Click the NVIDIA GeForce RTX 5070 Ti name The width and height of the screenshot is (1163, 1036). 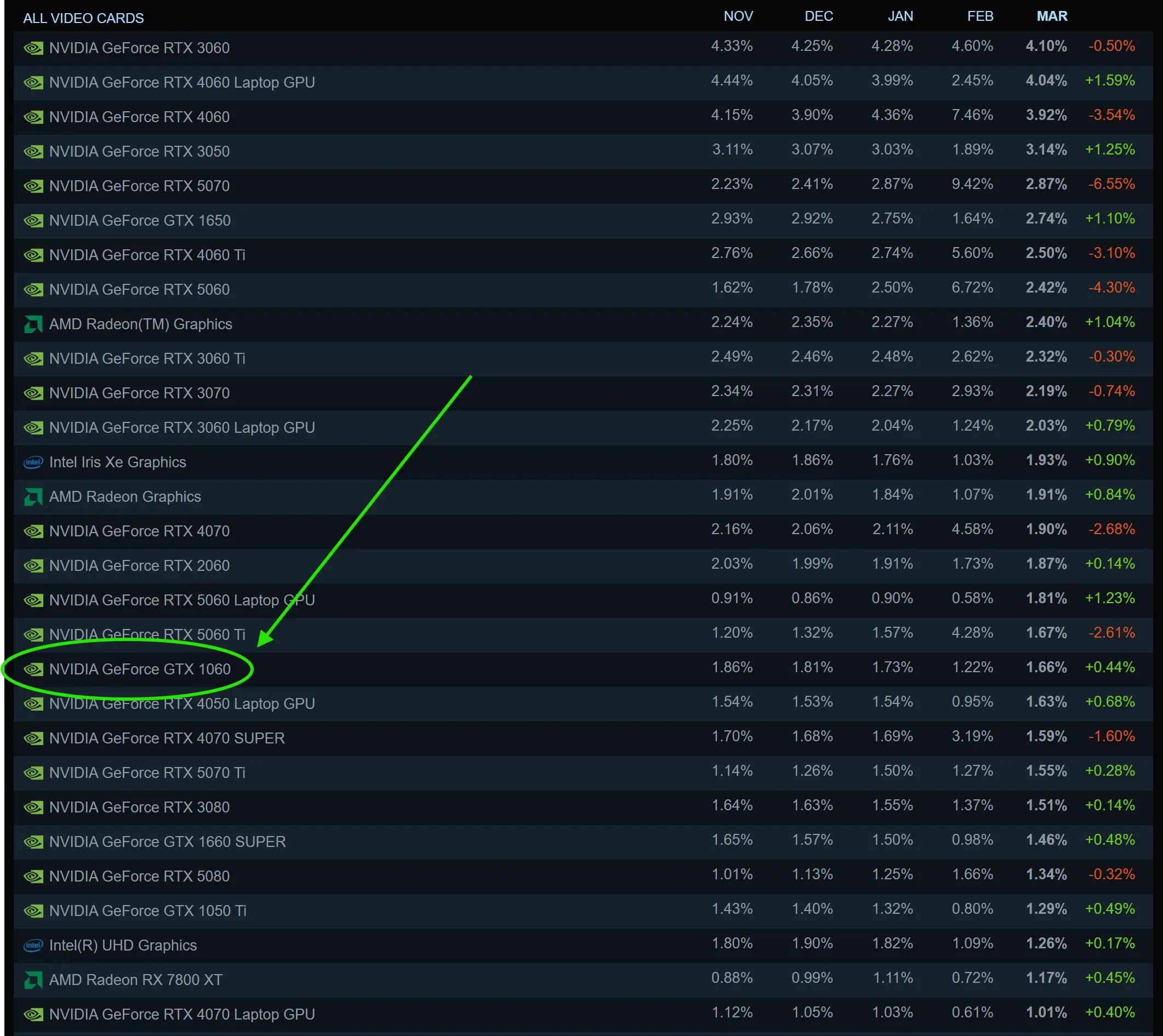click(147, 773)
